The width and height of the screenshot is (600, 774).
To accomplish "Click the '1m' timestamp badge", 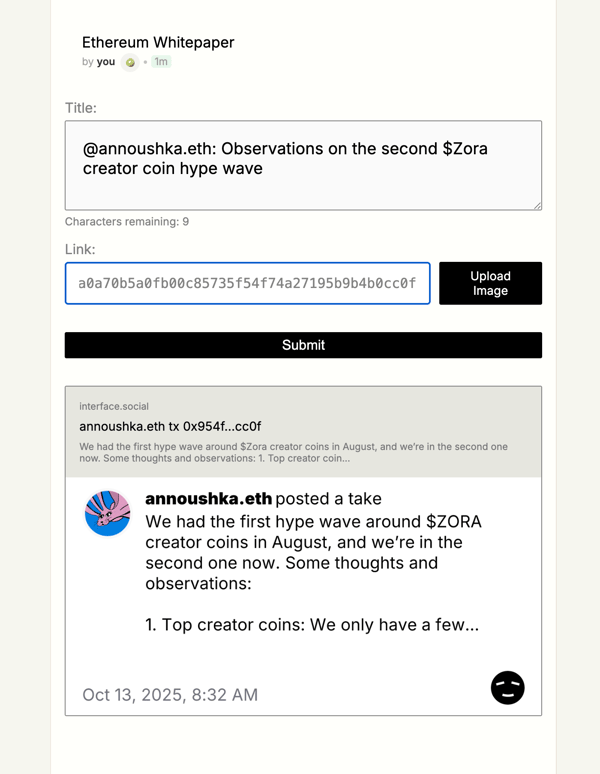I will pyautogui.click(x=161, y=62).
